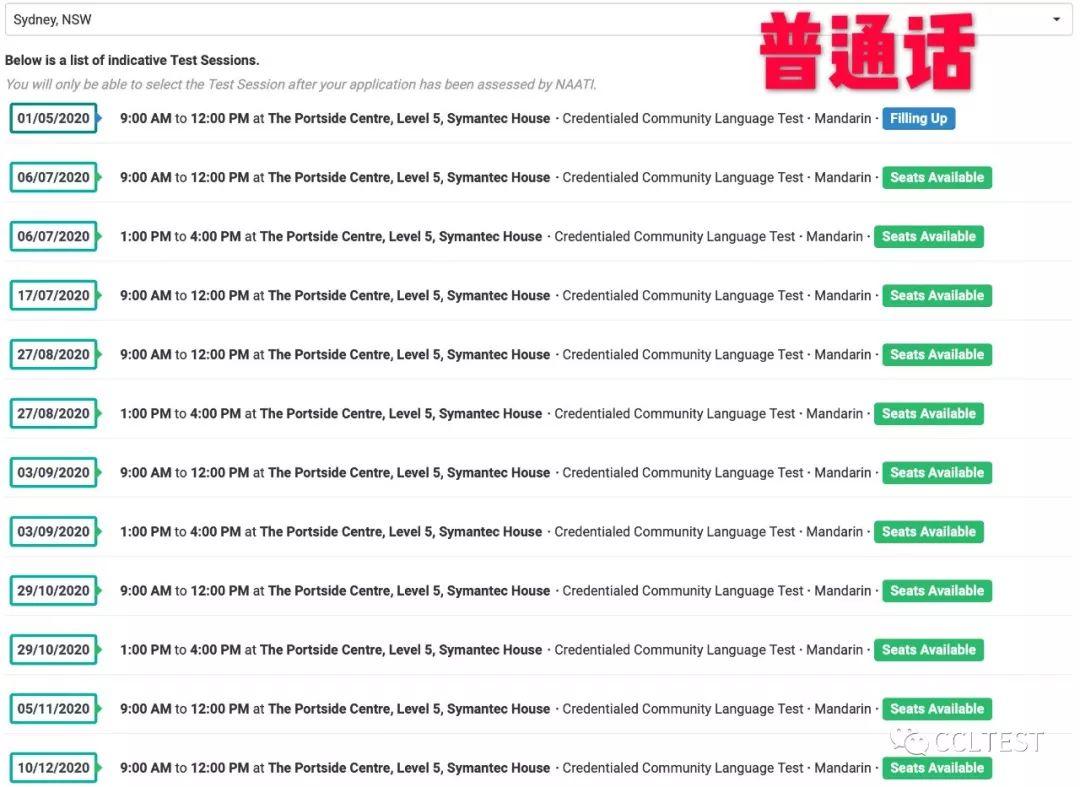Select the 10/12/2020 session date badge

point(54,768)
